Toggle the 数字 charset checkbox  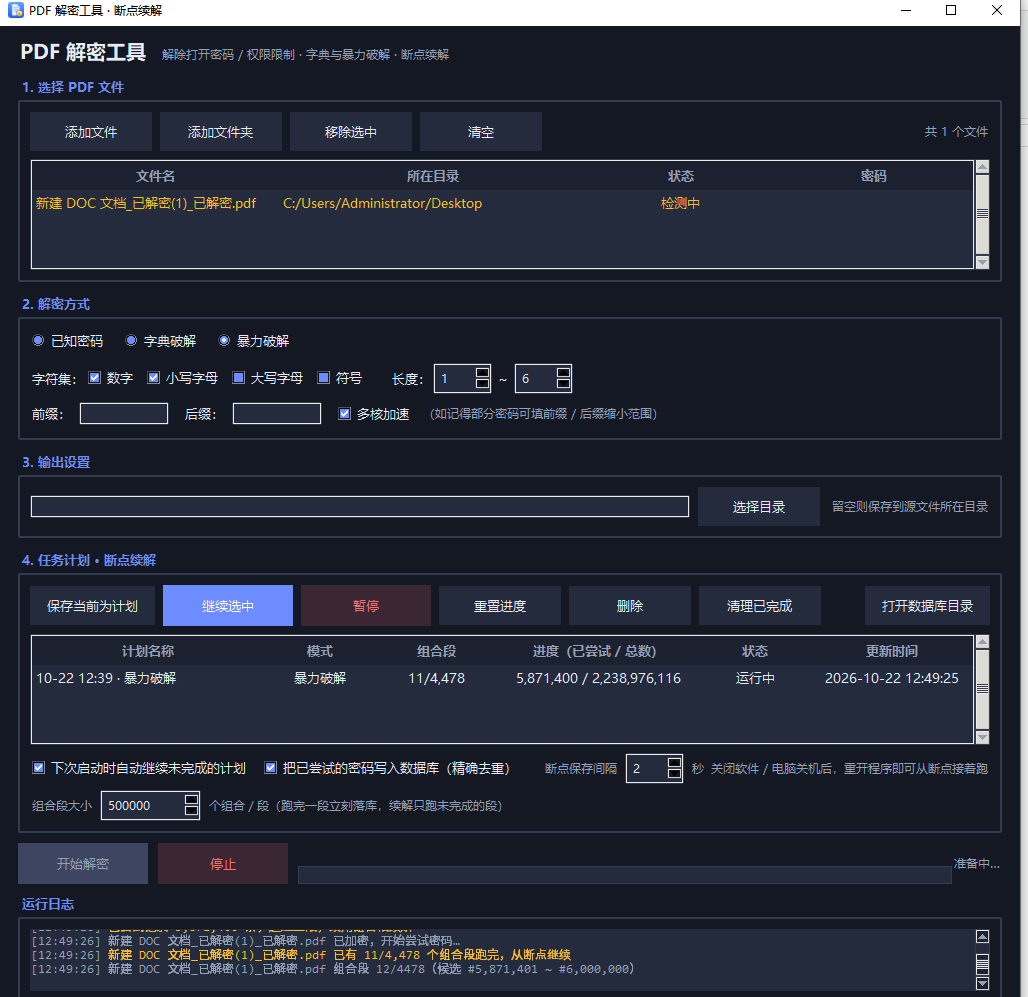94,378
